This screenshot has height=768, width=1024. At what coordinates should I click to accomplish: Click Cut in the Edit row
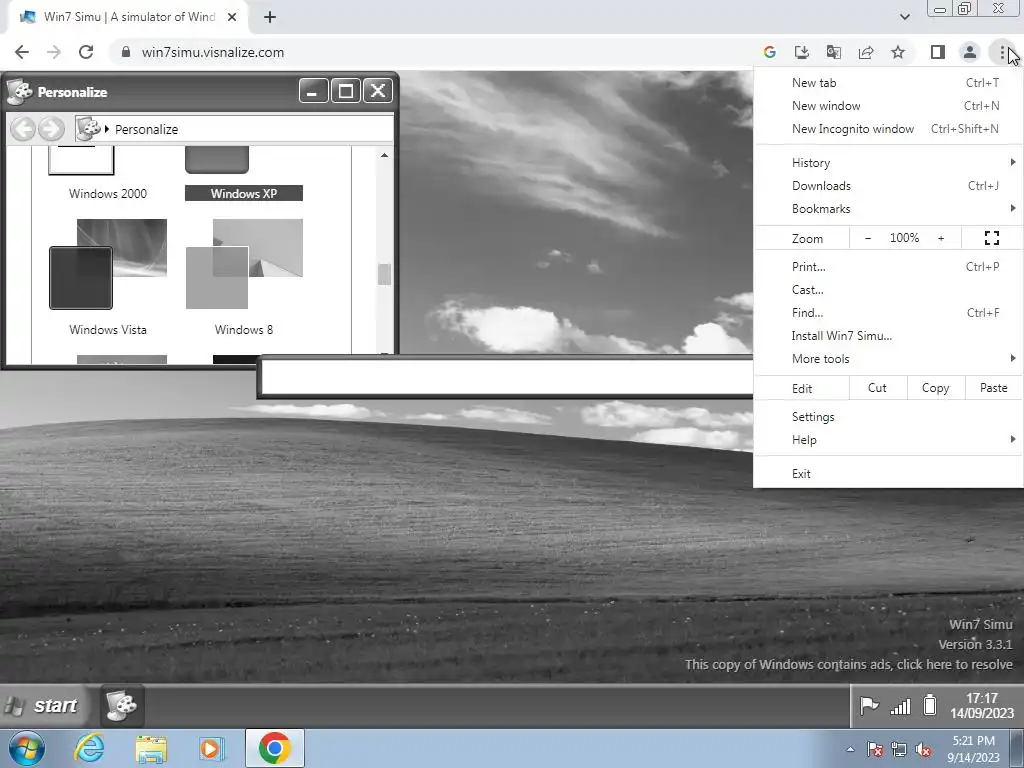877,388
